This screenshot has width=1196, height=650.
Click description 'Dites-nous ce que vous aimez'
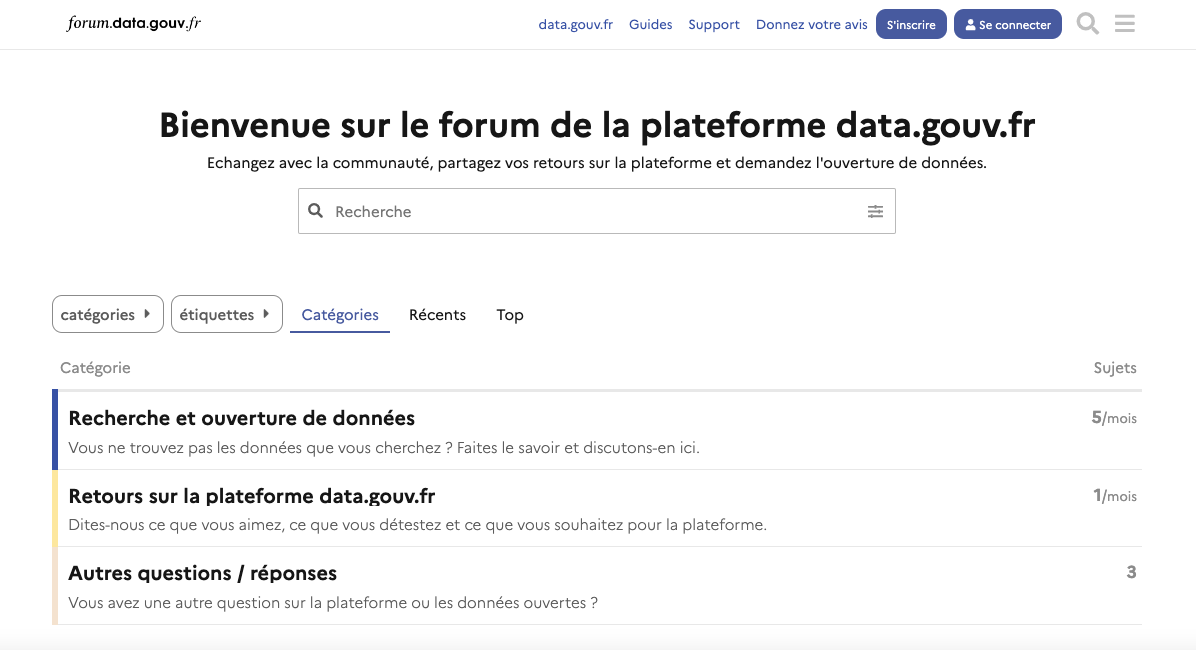click(x=417, y=525)
